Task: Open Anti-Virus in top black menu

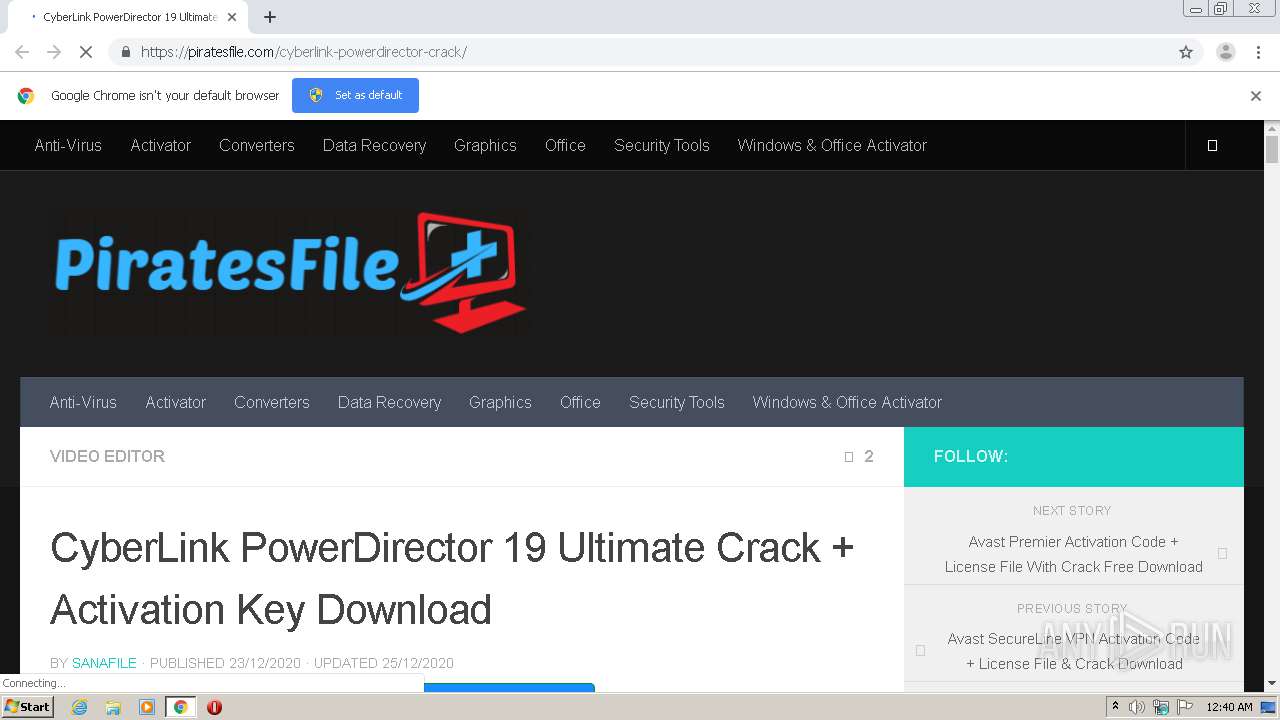Action: pos(68,145)
